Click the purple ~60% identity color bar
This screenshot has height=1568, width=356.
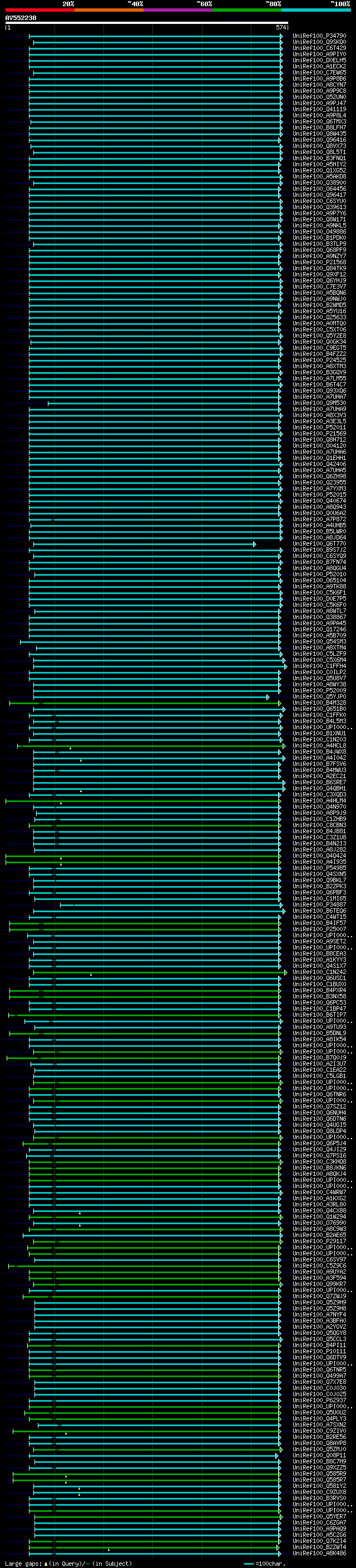pyautogui.click(x=177, y=10)
